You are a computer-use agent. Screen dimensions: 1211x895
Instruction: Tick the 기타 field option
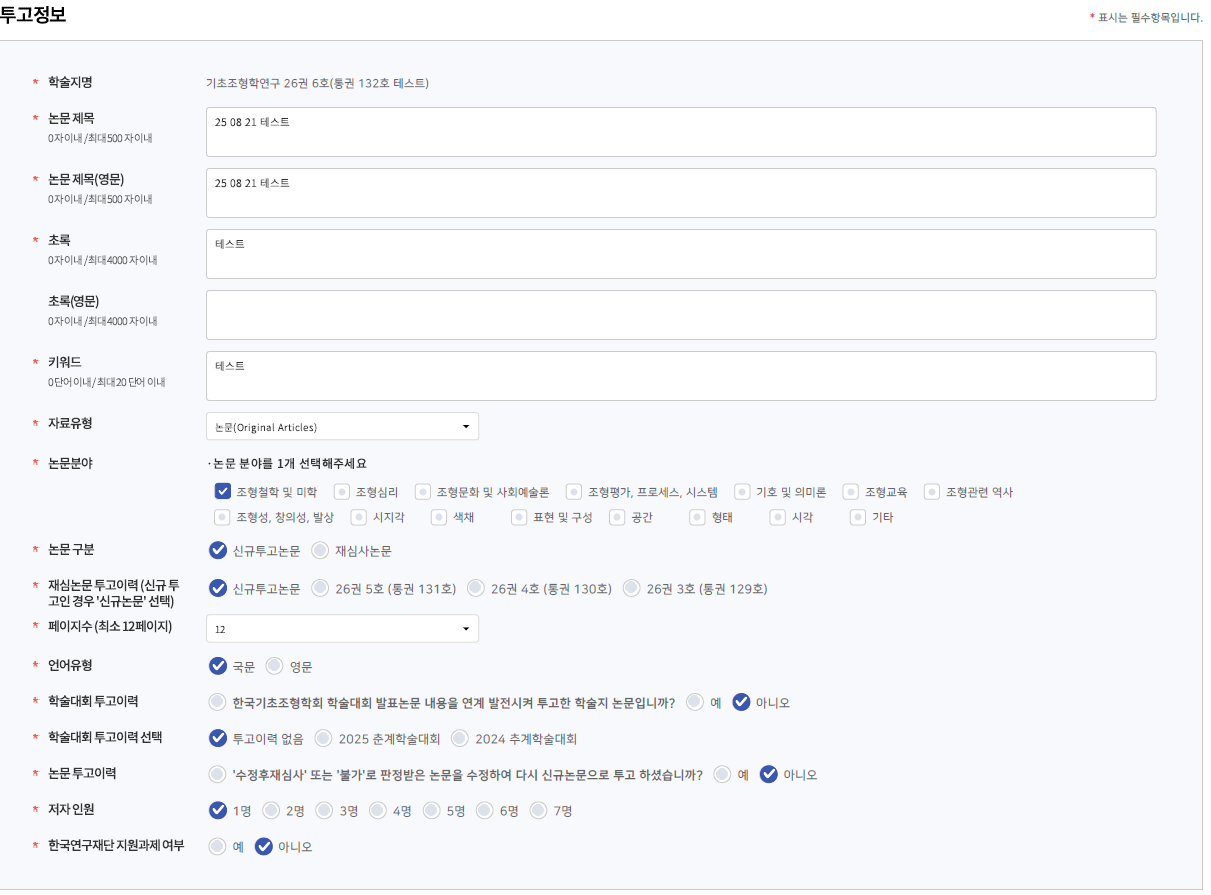pyautogui.click(x=858, y=517)
